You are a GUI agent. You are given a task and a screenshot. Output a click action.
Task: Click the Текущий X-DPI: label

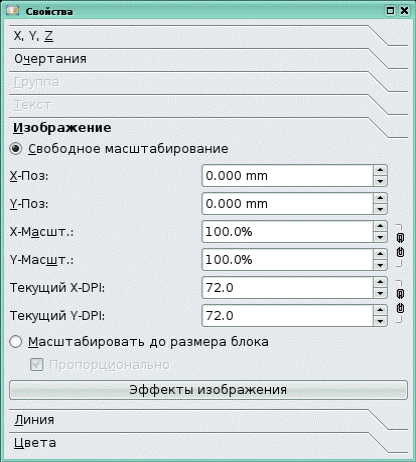(57, 288)
